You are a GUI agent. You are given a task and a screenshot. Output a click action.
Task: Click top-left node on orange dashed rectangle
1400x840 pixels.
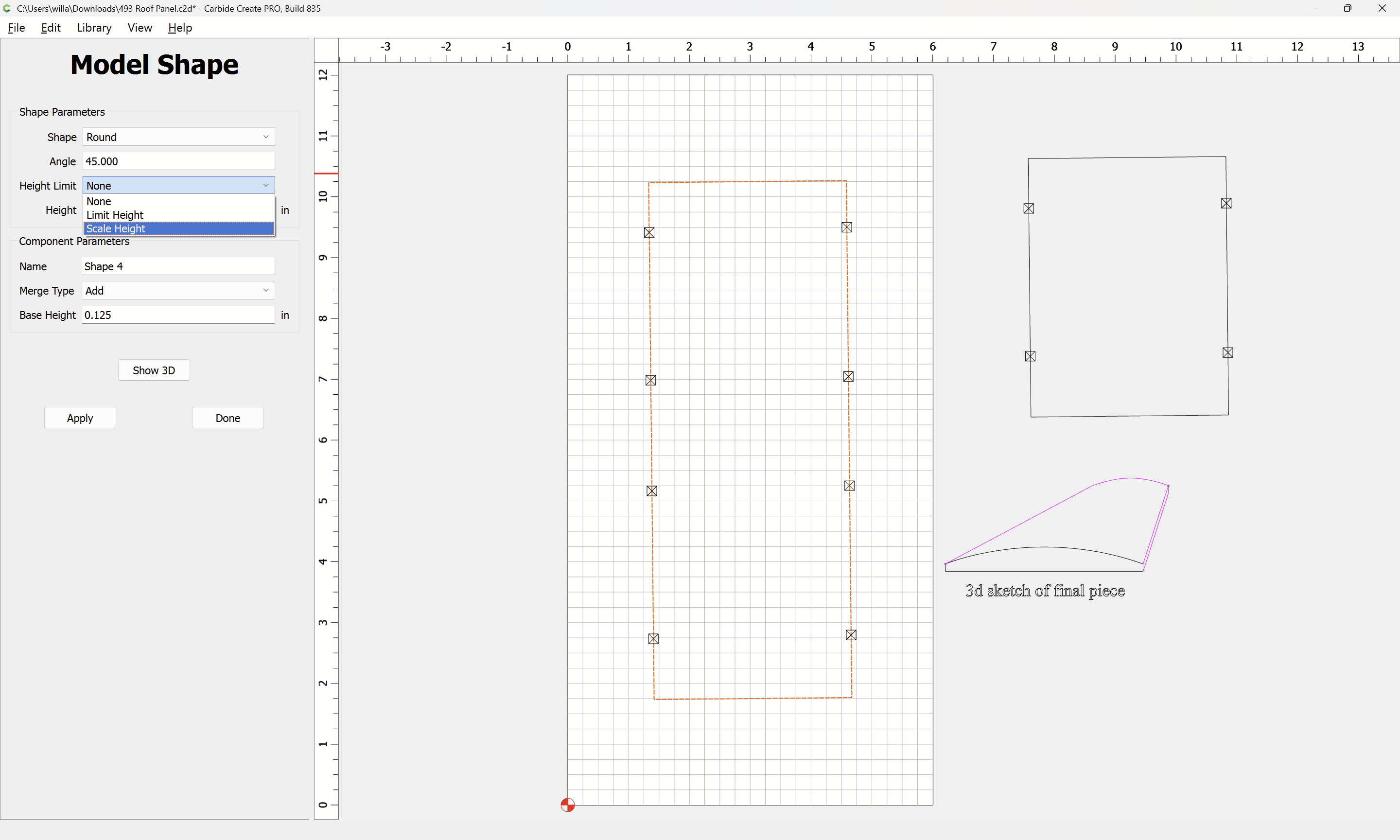click(649, 233)
